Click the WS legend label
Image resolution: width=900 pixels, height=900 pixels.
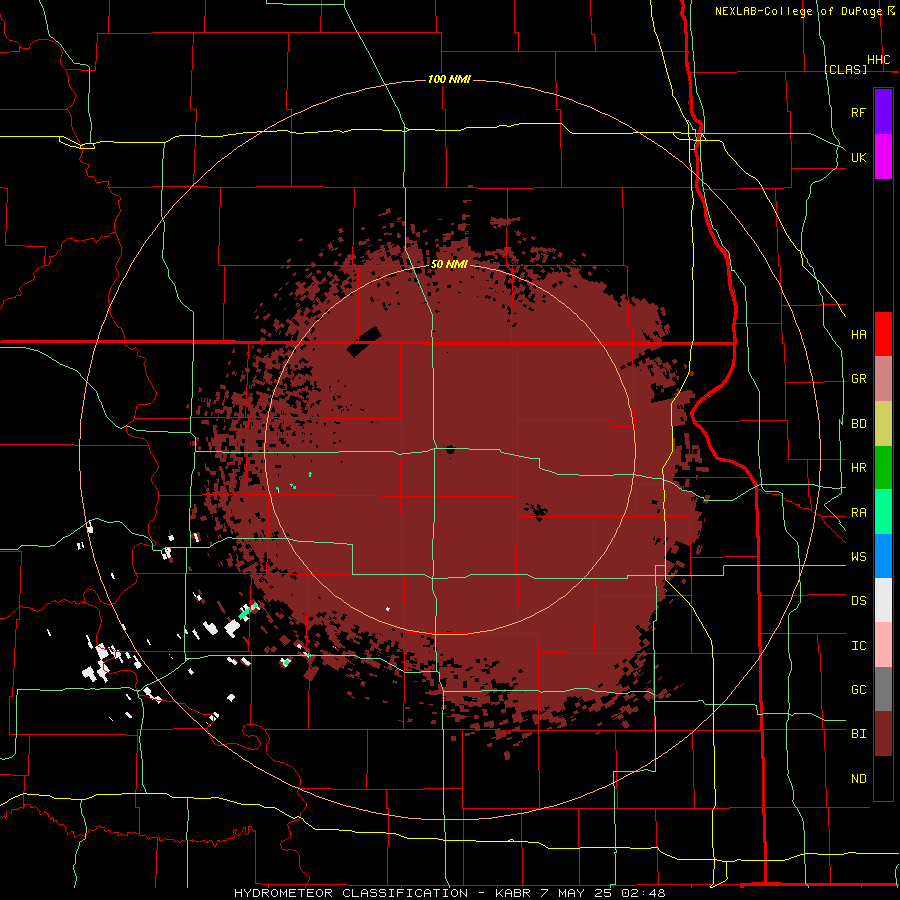point(859,557)
